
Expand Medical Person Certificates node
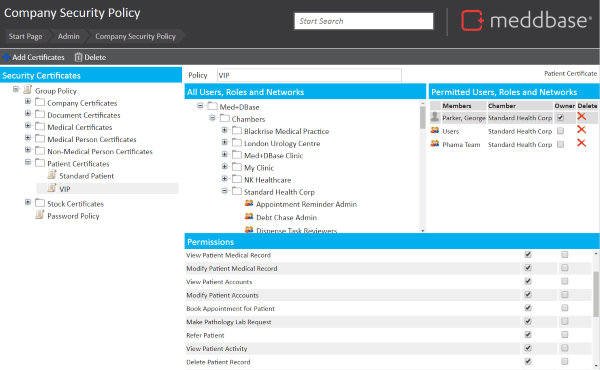pos(28,138)
